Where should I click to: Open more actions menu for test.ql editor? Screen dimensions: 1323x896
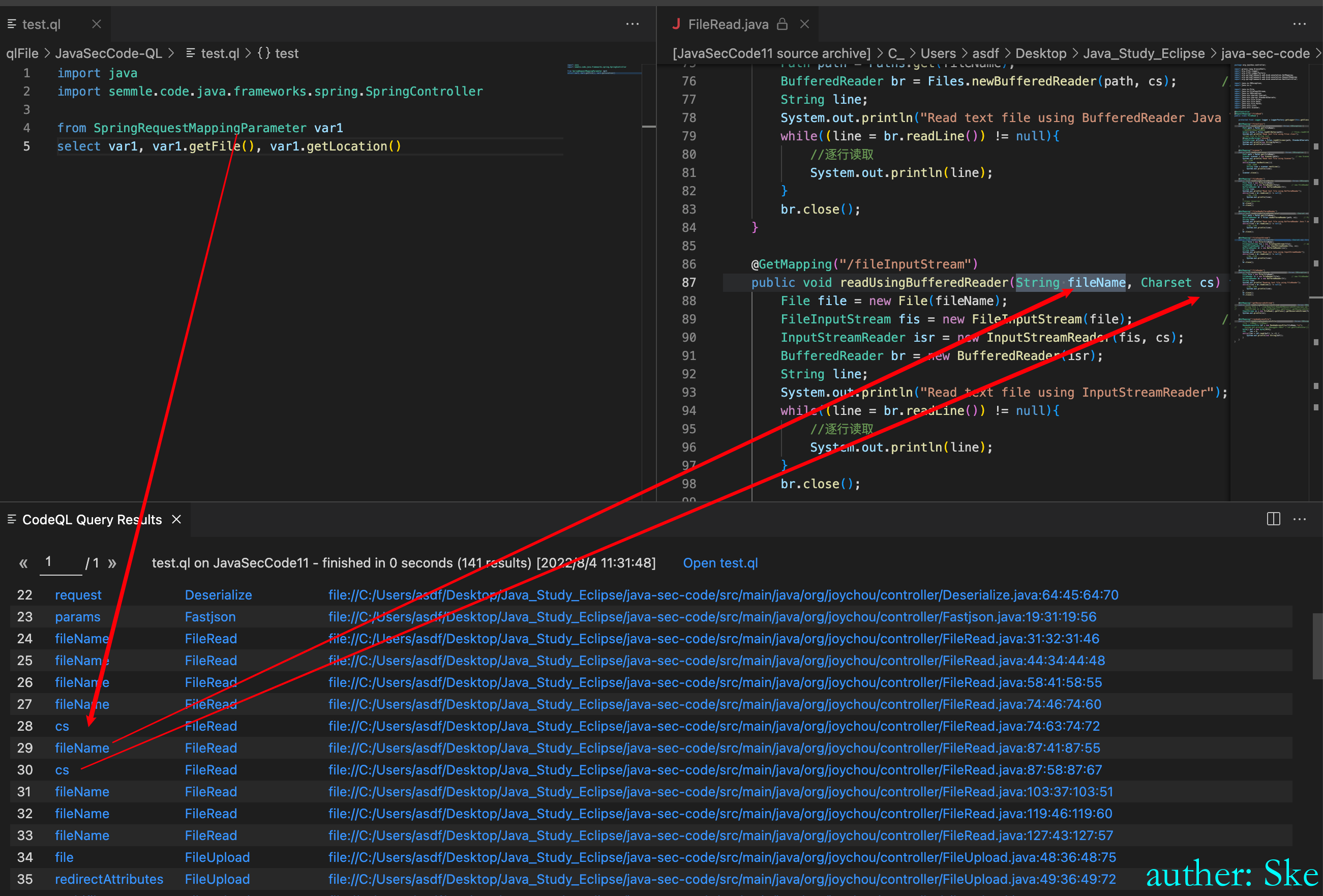click(x=633, y=24)
